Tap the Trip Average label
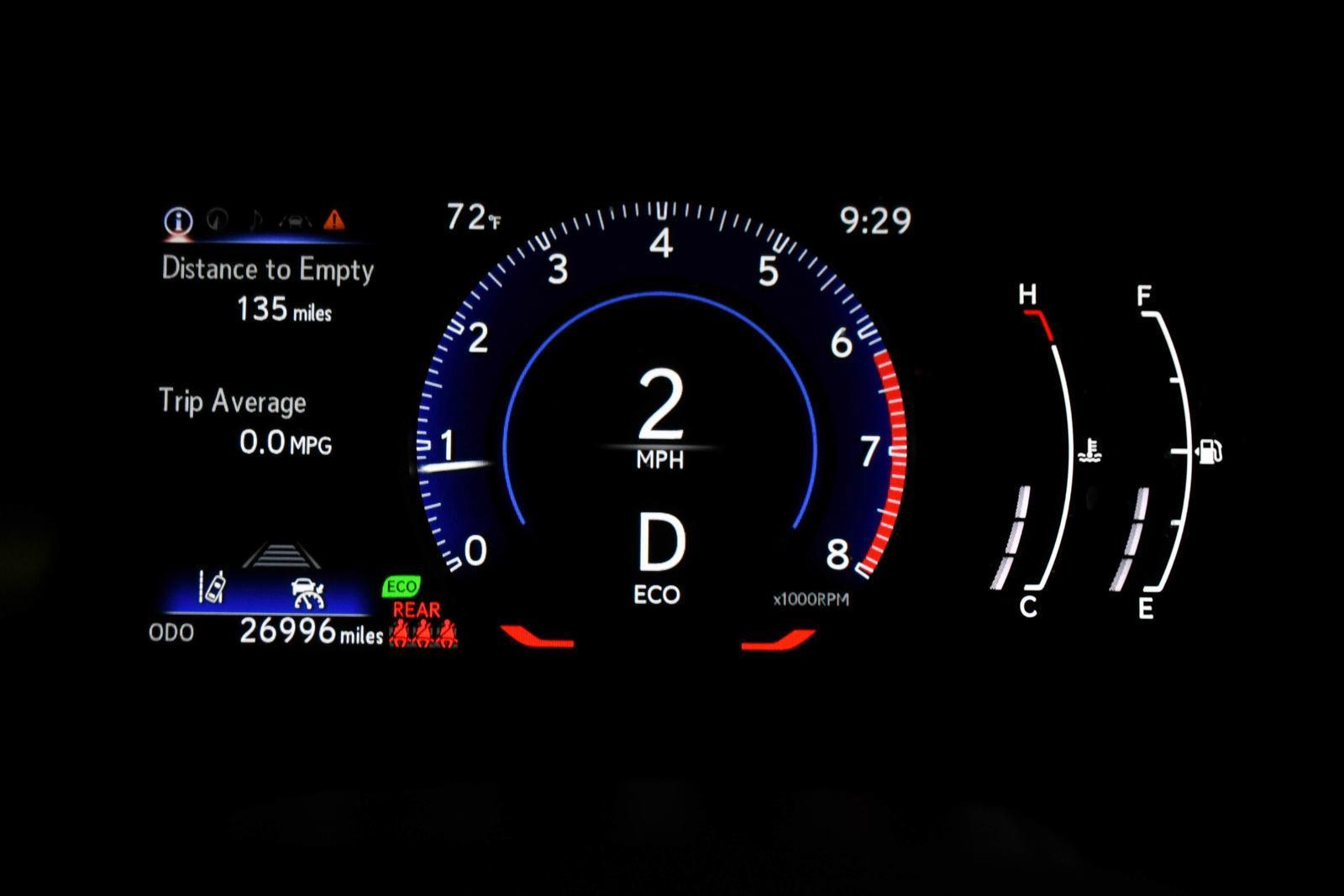The height and width of the screenshot is (896, 1344). click(233, 401)
